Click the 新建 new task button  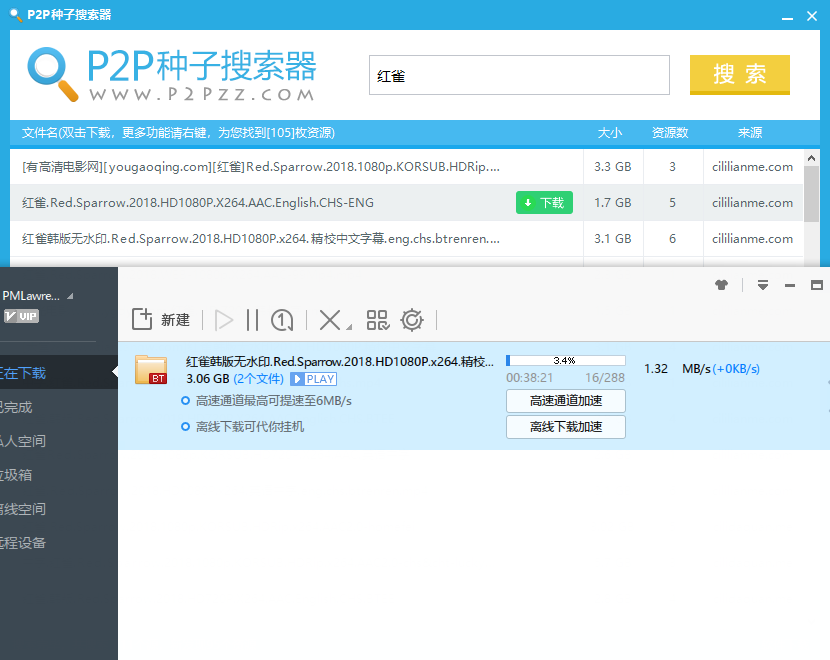coord(160,320)
